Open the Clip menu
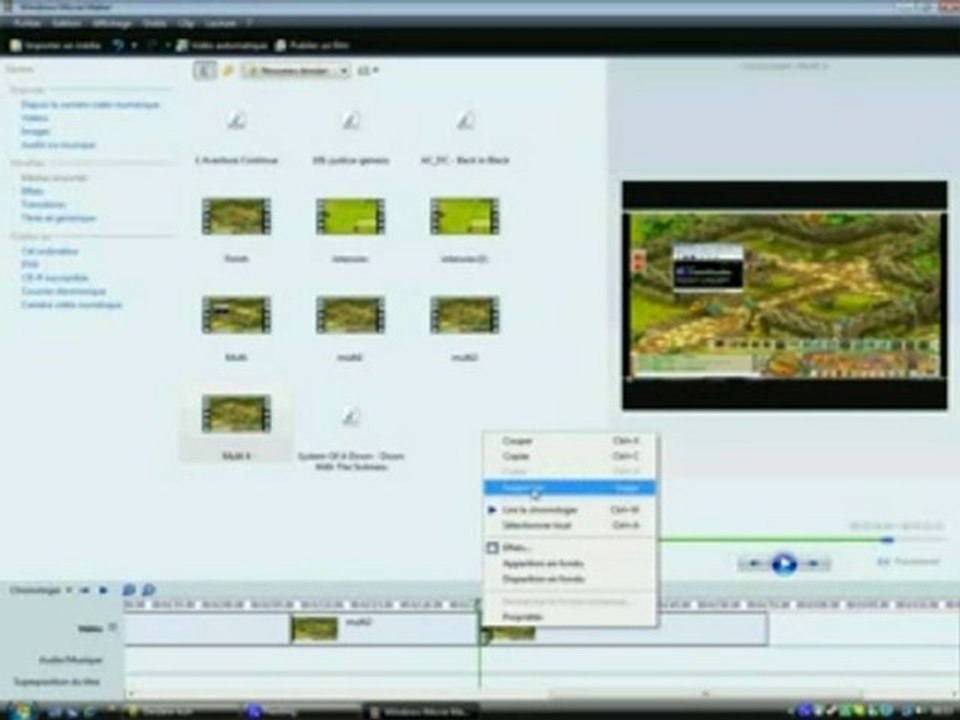This screenshot has width=960, height=720. 186,23
